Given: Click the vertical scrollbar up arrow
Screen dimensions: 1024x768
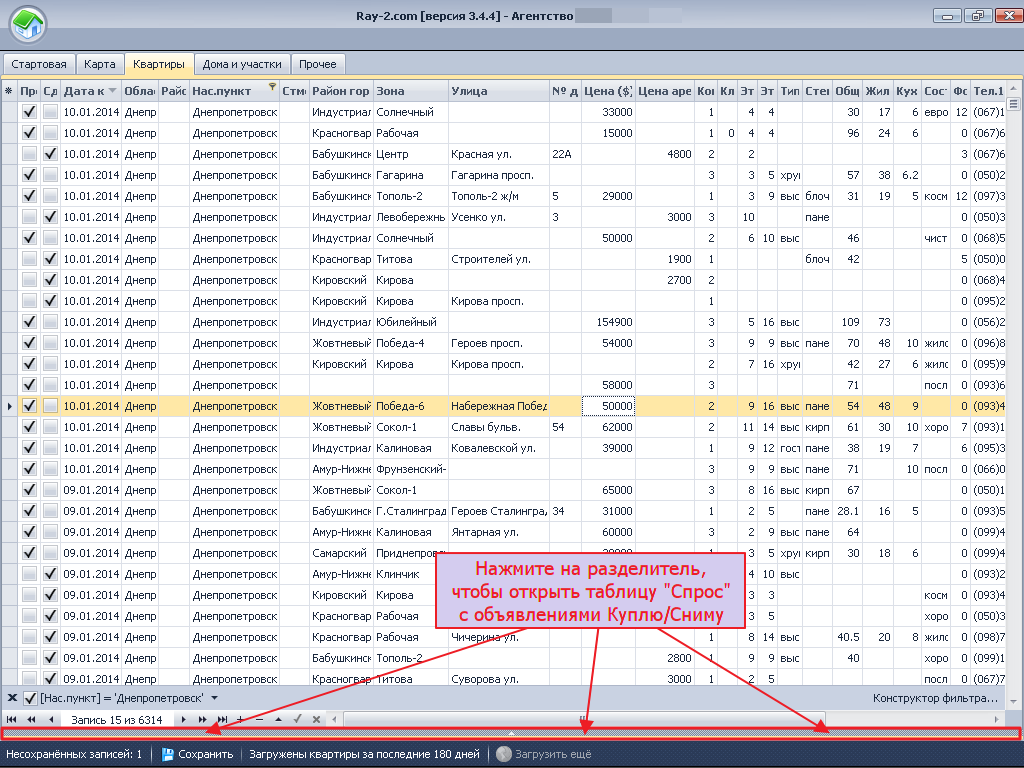Looking at the screenshot, I should click(x=1013, y=88).
